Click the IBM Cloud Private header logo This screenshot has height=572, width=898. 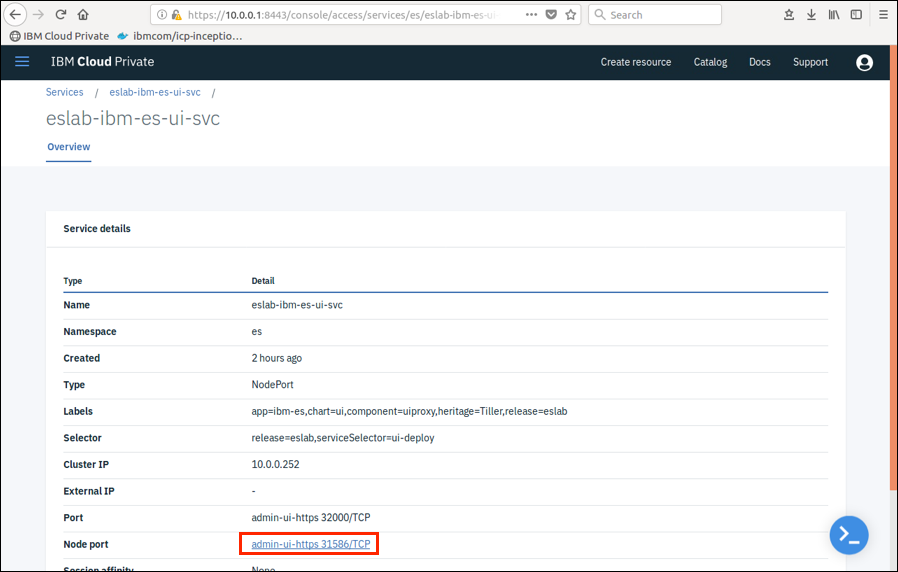click(103, 62)
